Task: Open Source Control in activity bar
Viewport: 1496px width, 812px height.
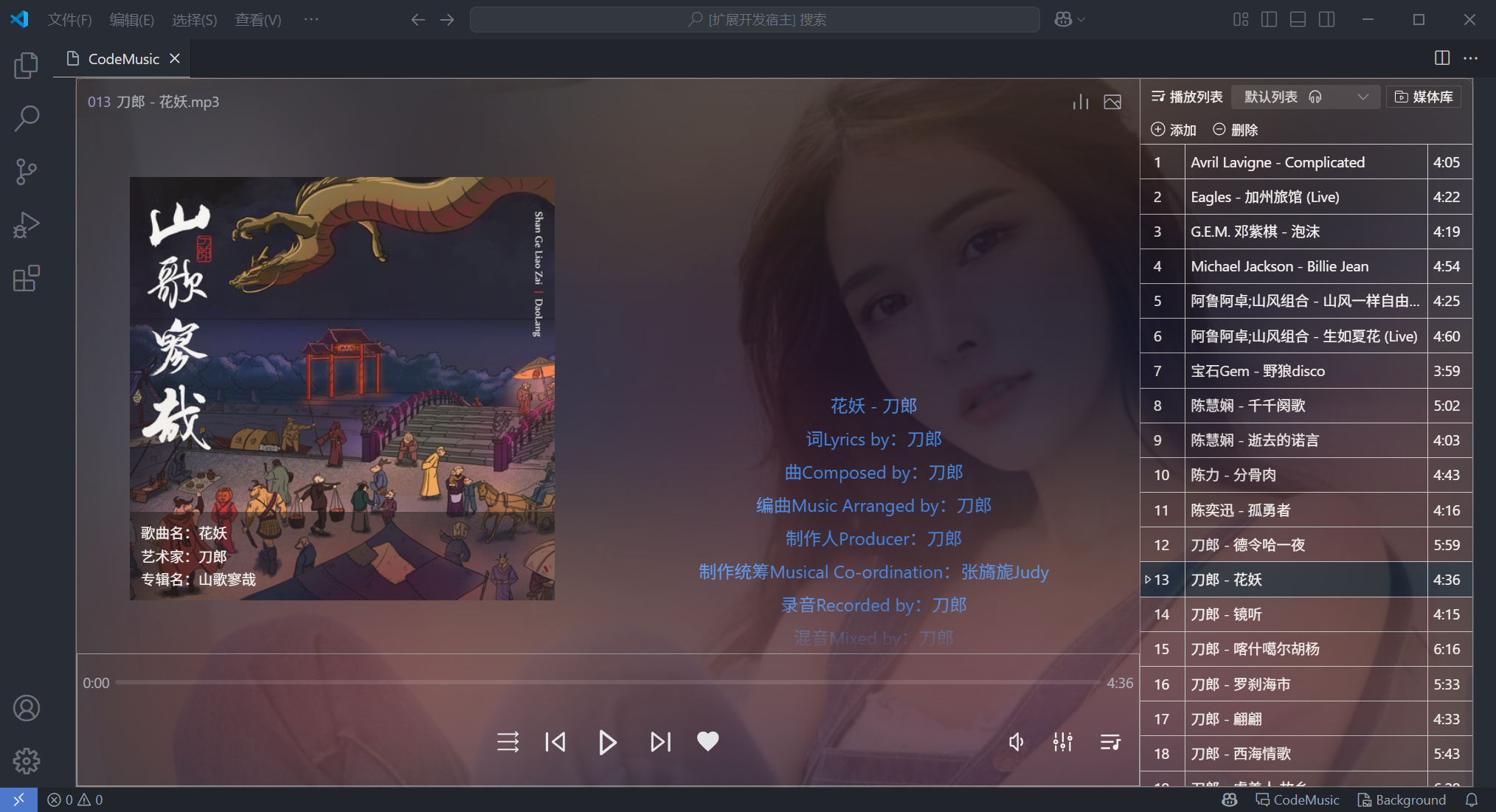Action: click(x=27, y=171)
